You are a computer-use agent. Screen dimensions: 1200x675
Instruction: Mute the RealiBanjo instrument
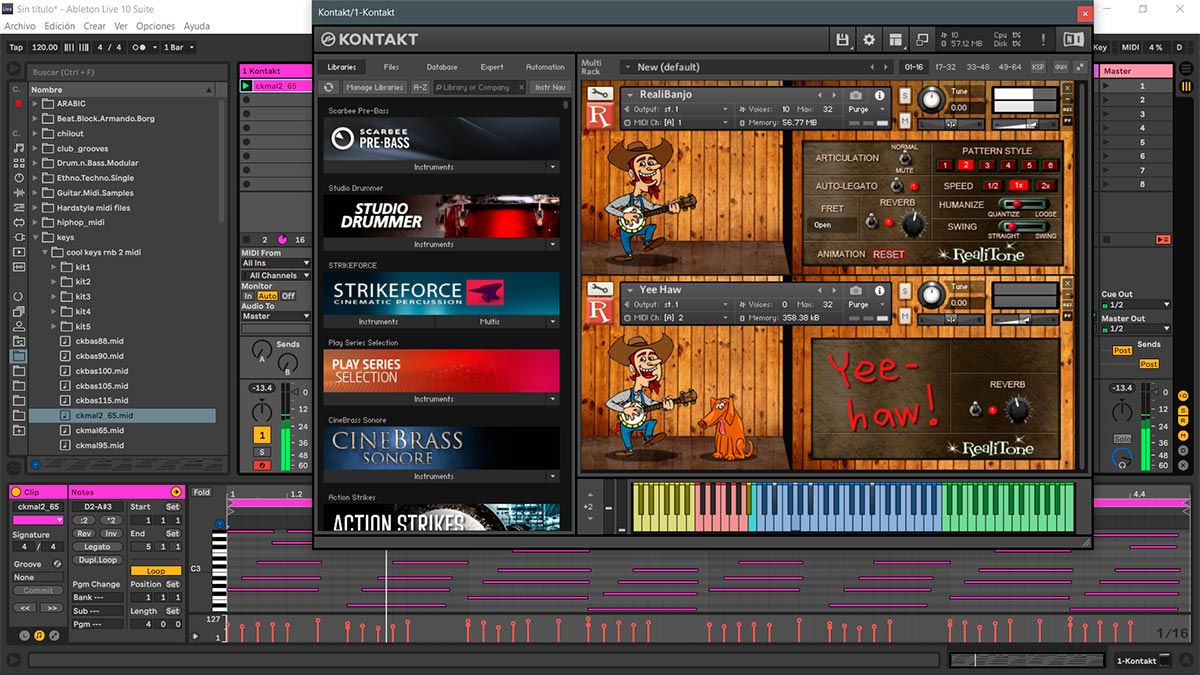tap(905, 120)
